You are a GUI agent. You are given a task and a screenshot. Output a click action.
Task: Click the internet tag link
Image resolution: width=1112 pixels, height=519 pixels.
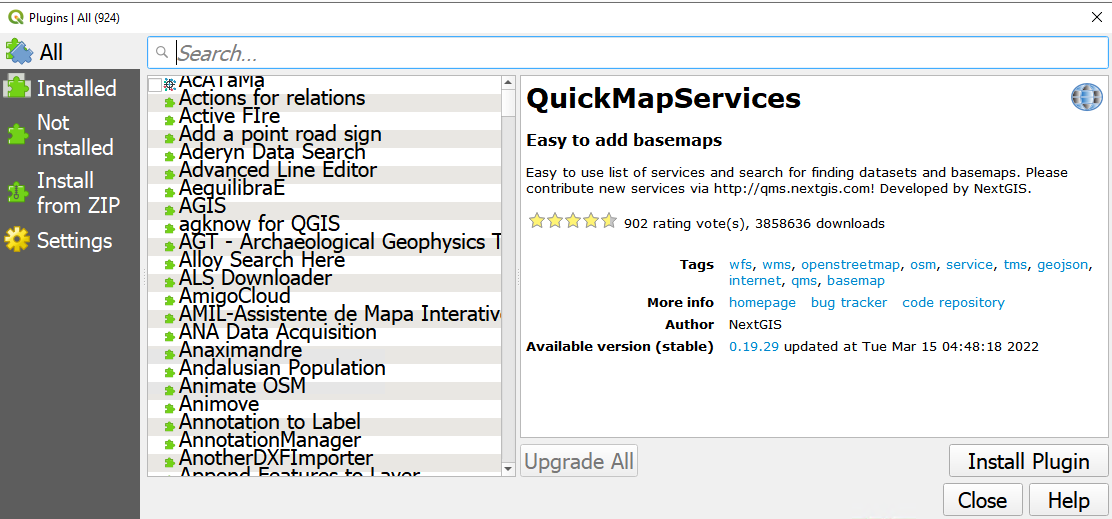(x=755, y=281)
